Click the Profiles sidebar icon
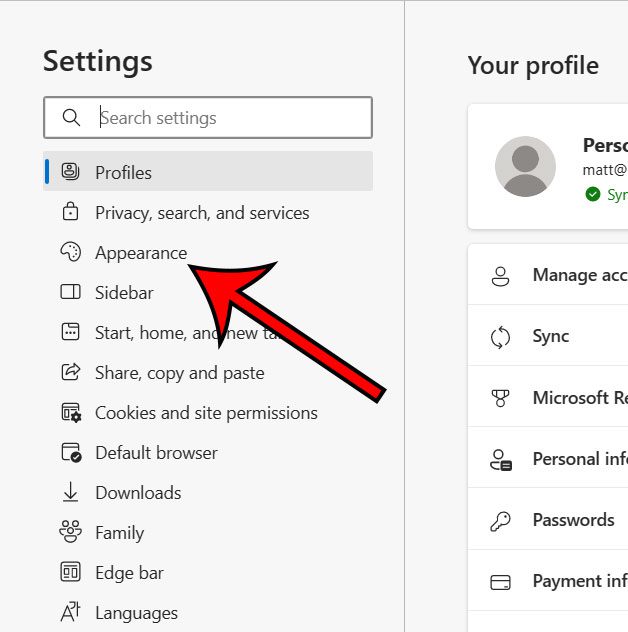 70,172
